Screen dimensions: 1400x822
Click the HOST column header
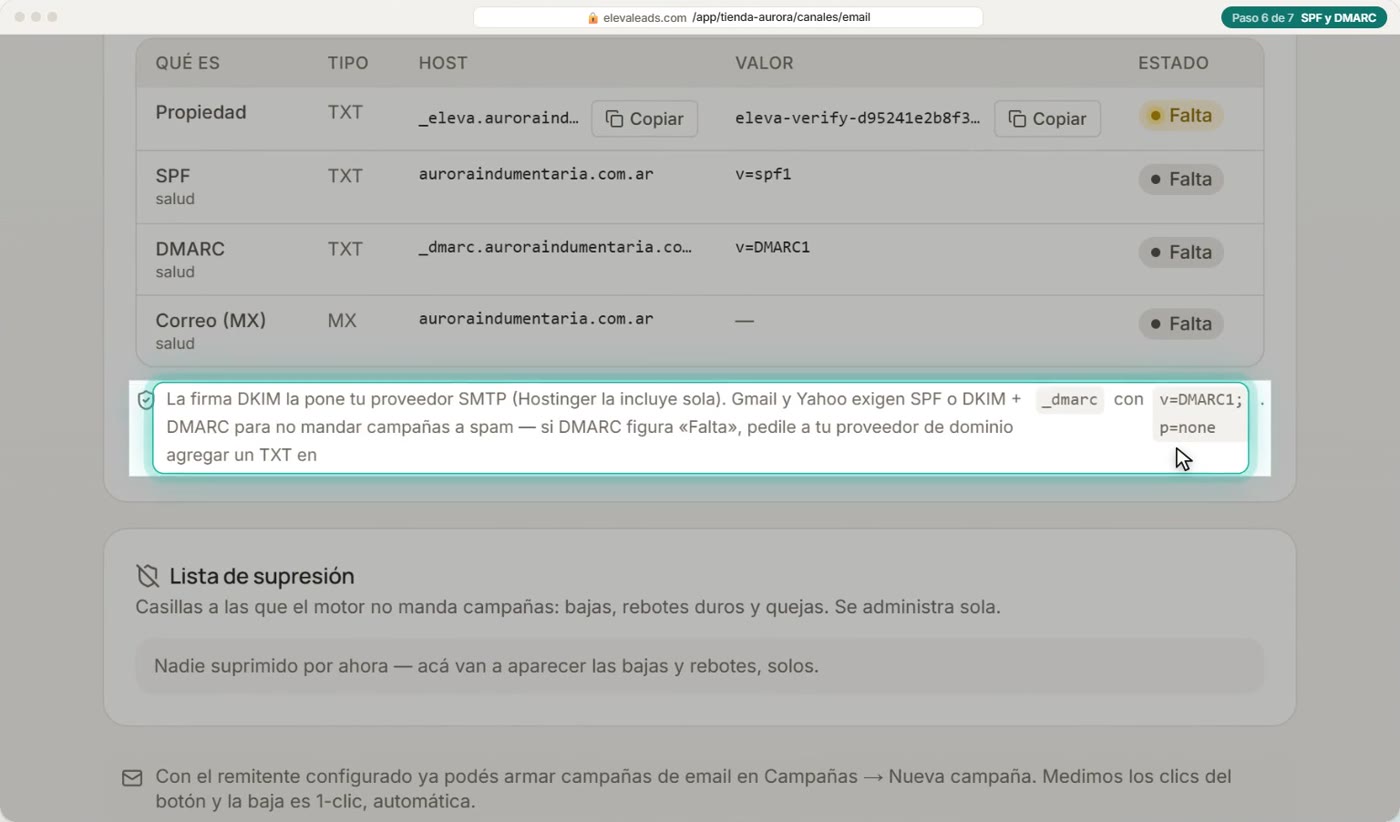pos(443,63)
